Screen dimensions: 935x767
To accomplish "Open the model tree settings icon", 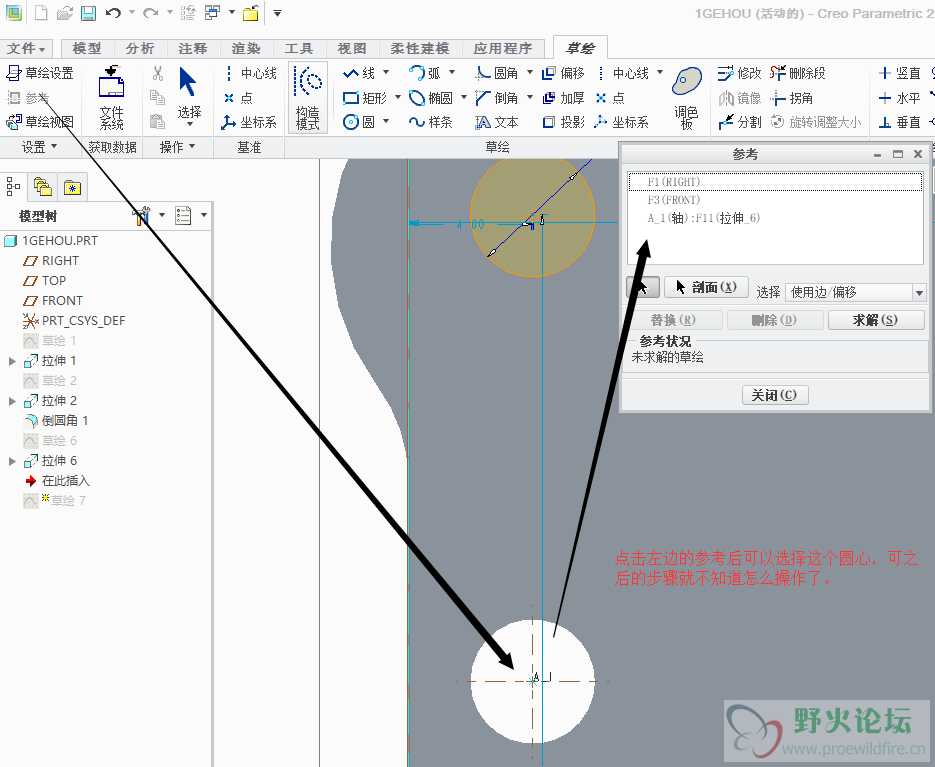I will (141, 216).
